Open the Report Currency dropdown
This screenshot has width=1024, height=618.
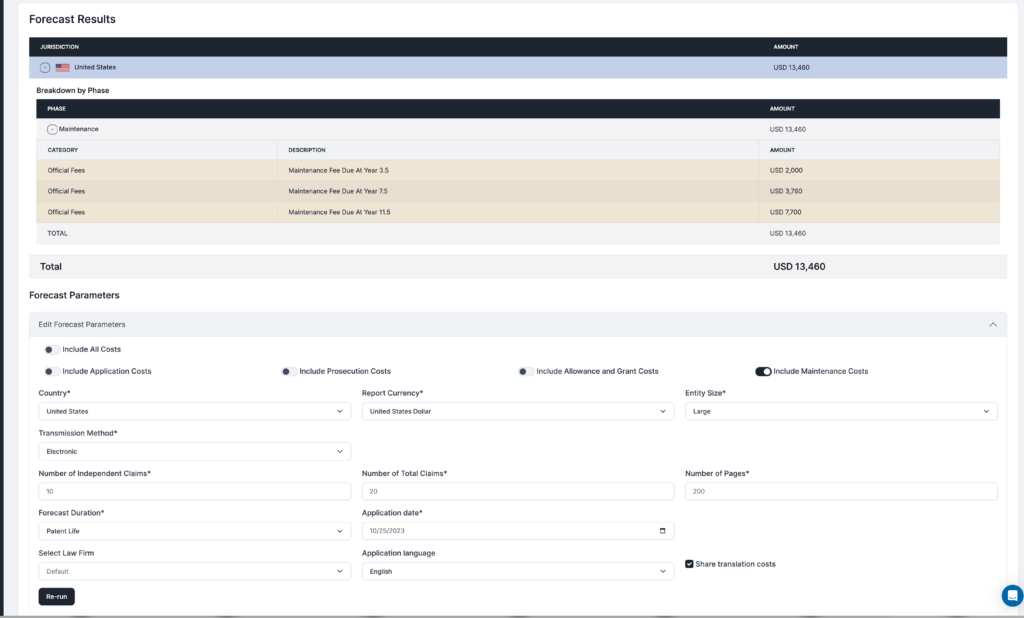(x=518, y=412)
